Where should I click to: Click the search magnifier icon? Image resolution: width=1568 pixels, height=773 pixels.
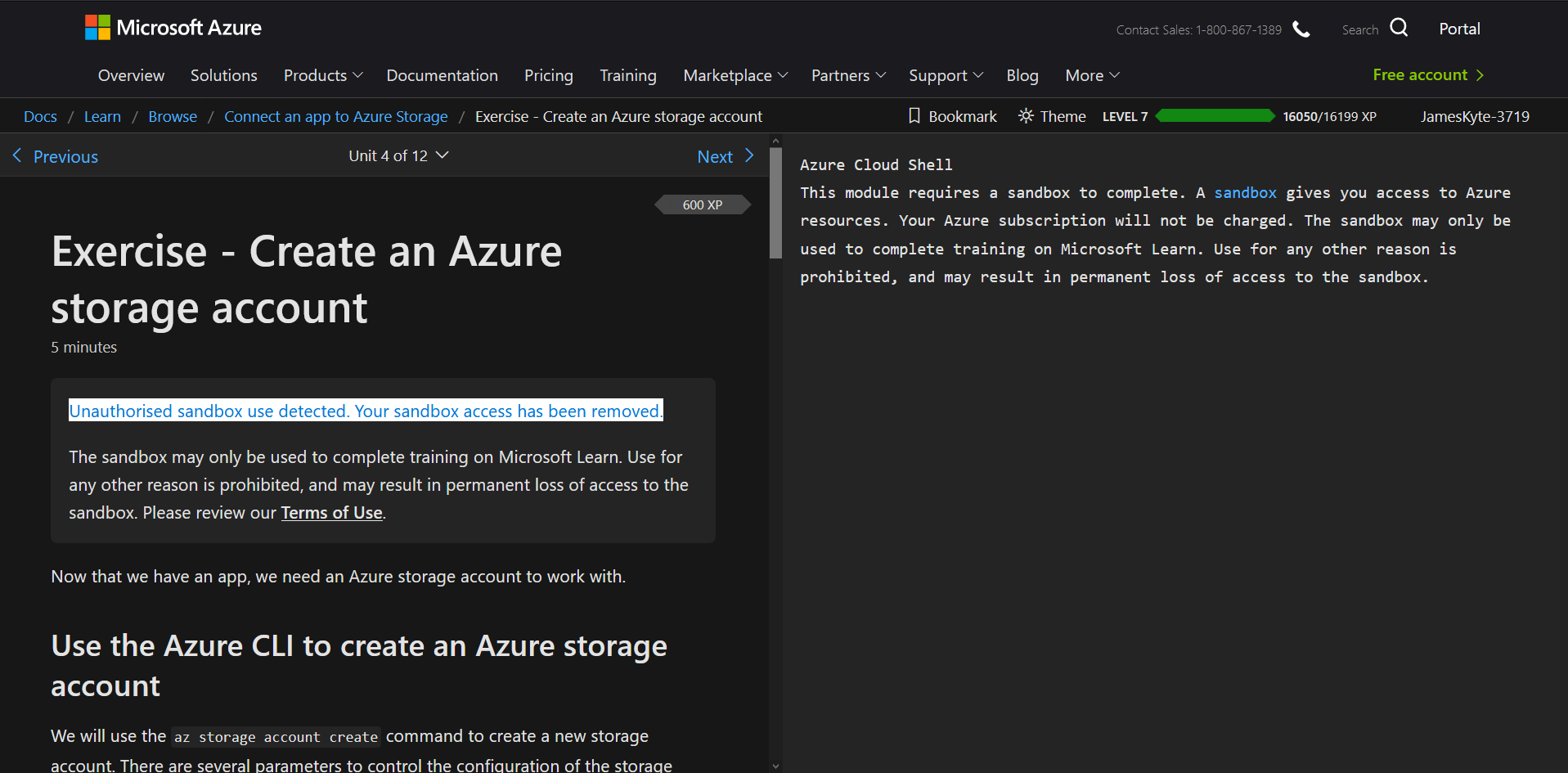coord(1400,28)
